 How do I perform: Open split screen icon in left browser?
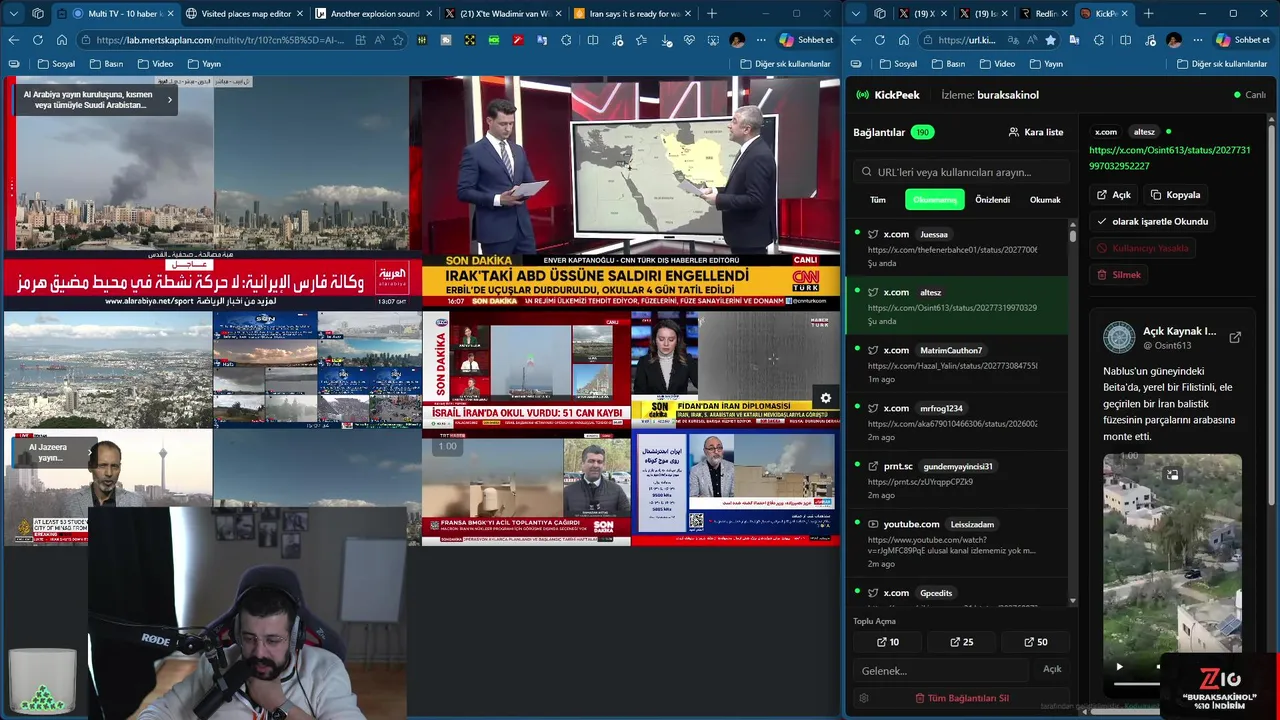[x=593, y=40]
